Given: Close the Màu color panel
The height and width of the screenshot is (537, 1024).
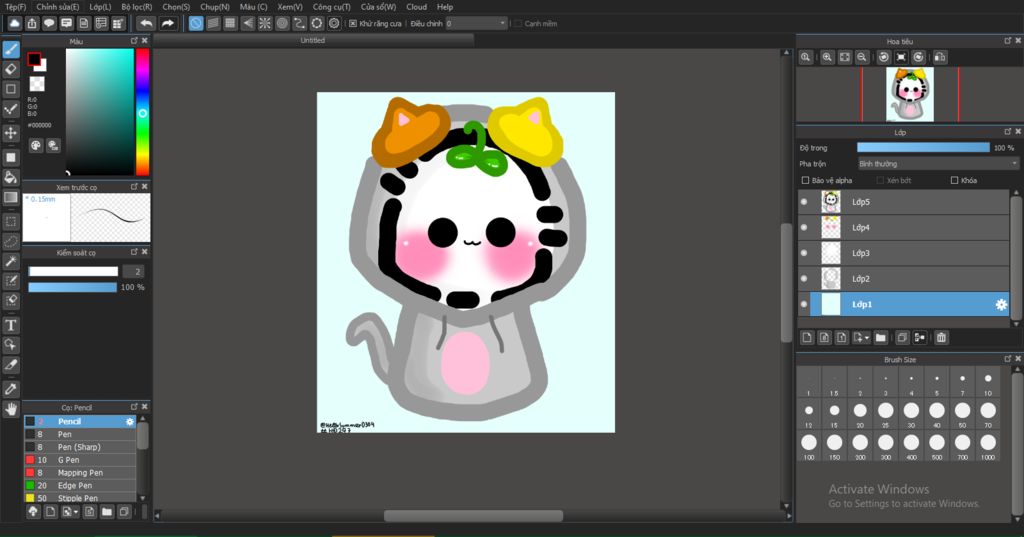Looking at the screenshot, I should (145, 41).
